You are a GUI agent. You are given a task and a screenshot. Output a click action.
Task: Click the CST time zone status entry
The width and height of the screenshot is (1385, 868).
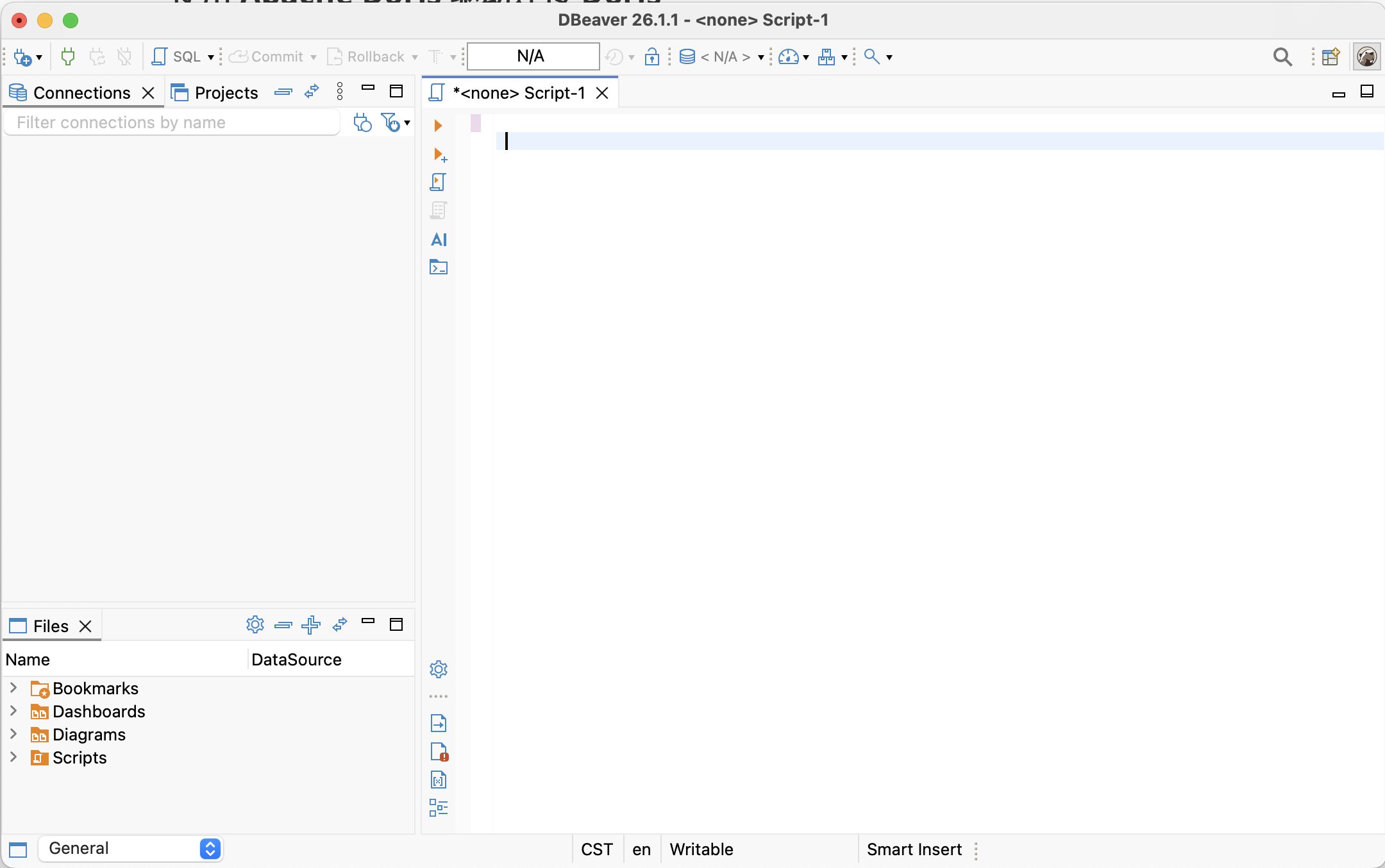(x=597, y=849)
